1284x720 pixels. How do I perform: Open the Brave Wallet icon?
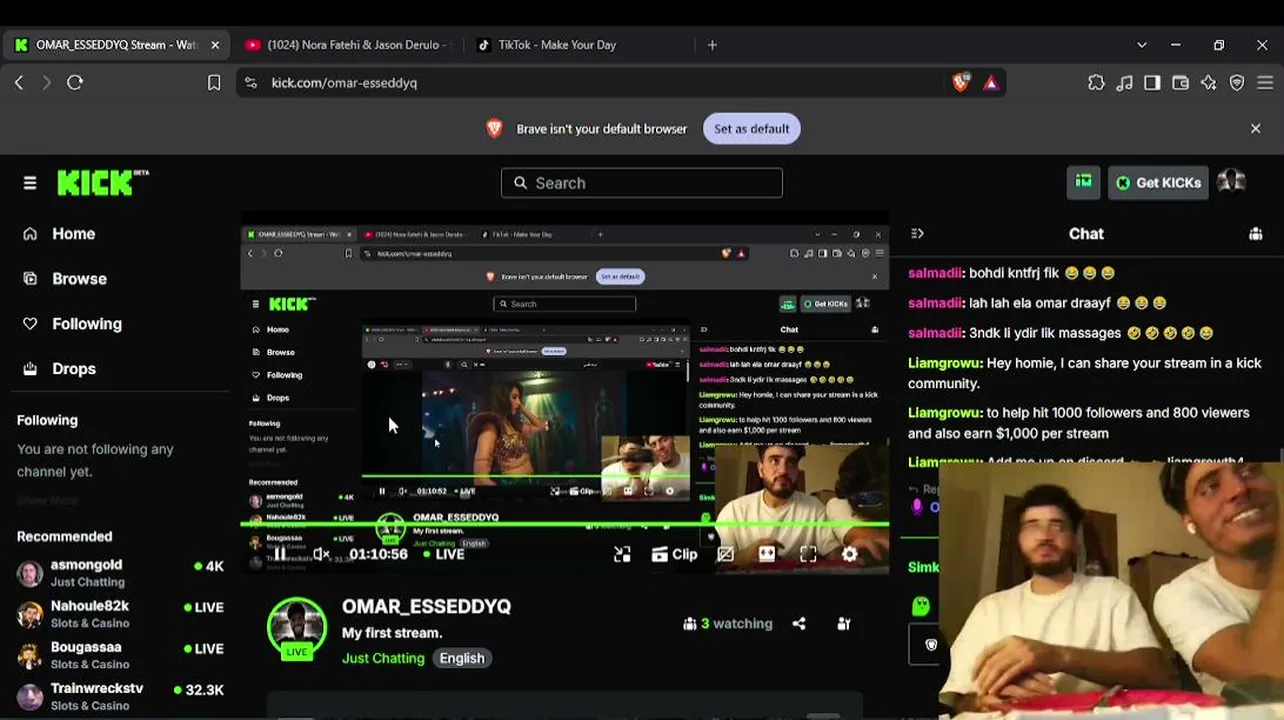[1180, 83]
